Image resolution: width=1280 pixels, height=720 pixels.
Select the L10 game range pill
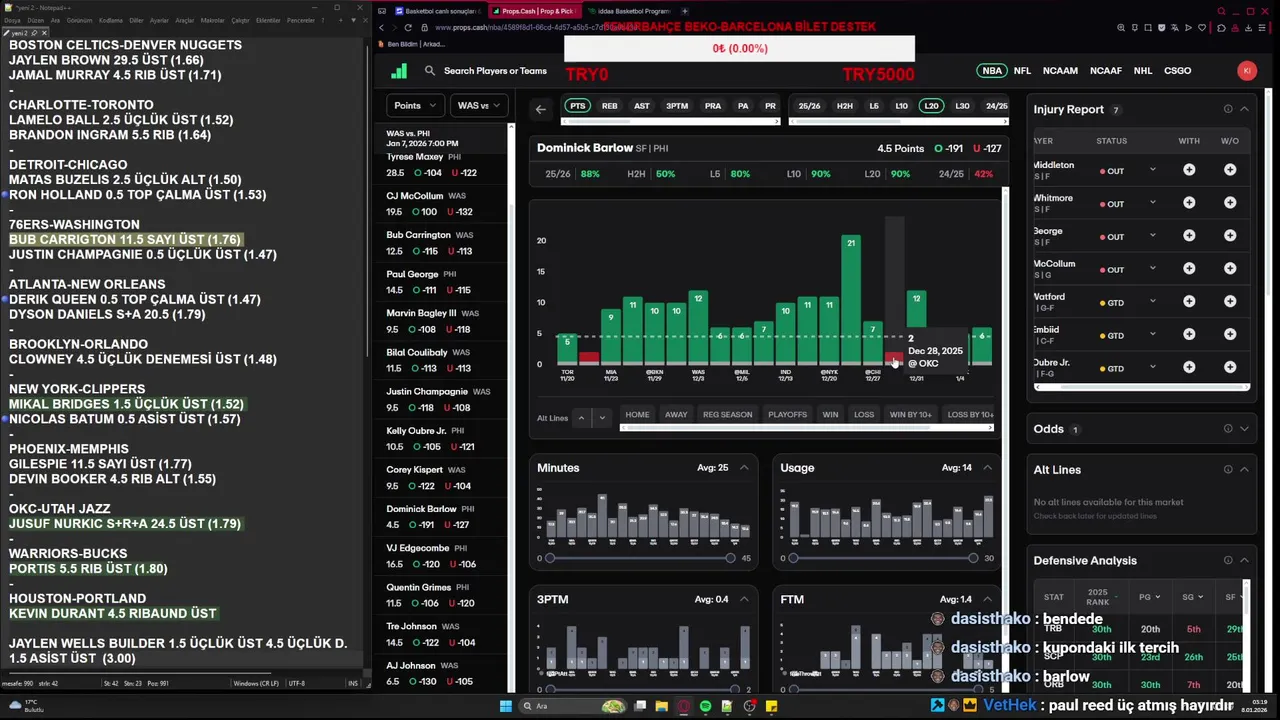(x=901, y=106)
